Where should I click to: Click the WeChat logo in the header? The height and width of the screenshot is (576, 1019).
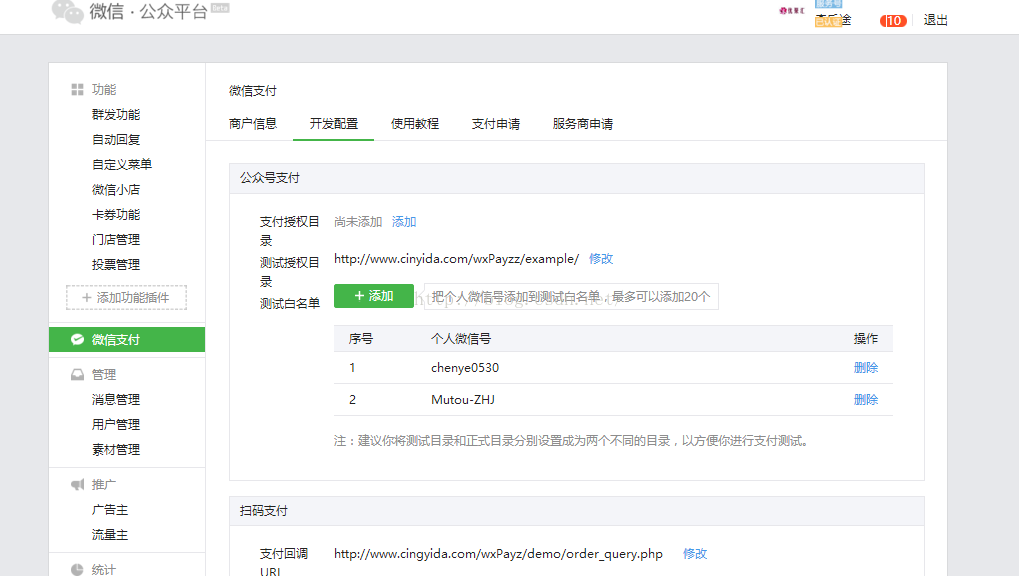coord(68,12)
